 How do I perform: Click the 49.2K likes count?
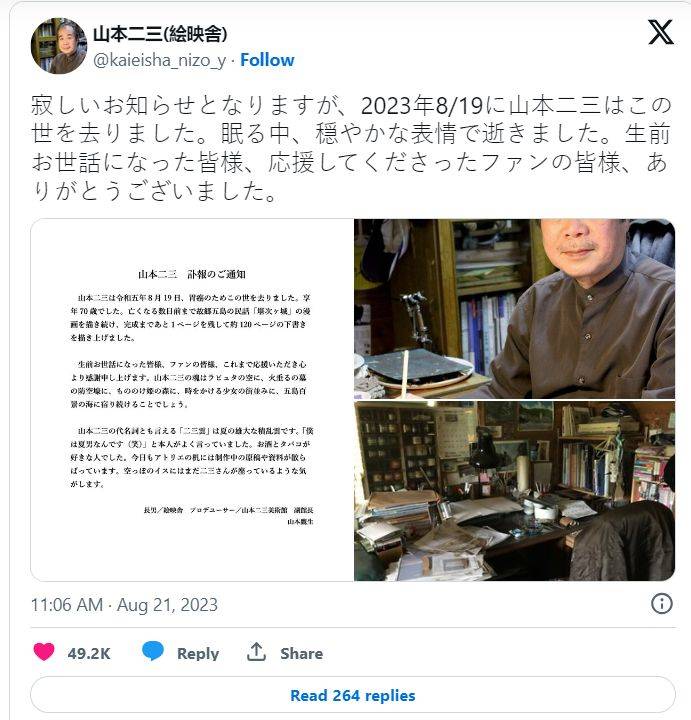pos(89,653)
